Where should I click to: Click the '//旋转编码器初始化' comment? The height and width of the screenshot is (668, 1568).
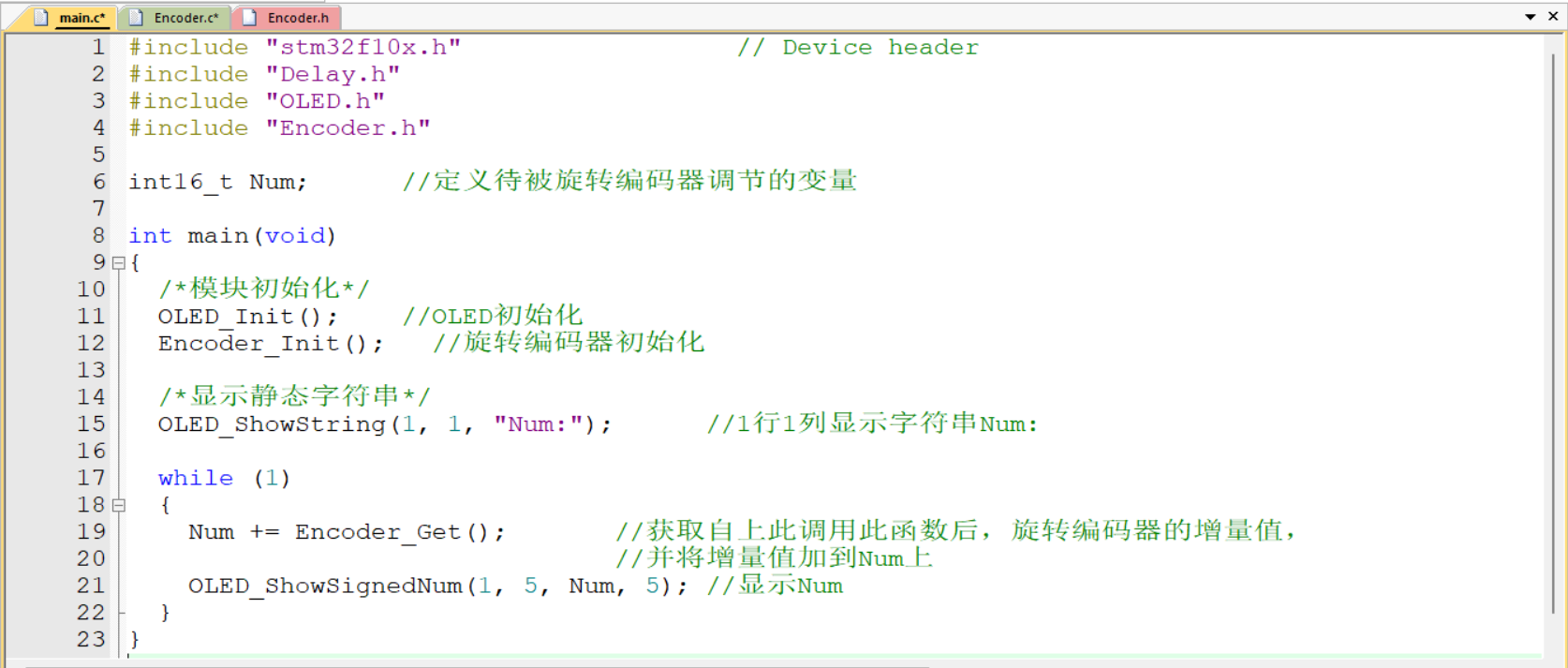[x=568, y=343]
